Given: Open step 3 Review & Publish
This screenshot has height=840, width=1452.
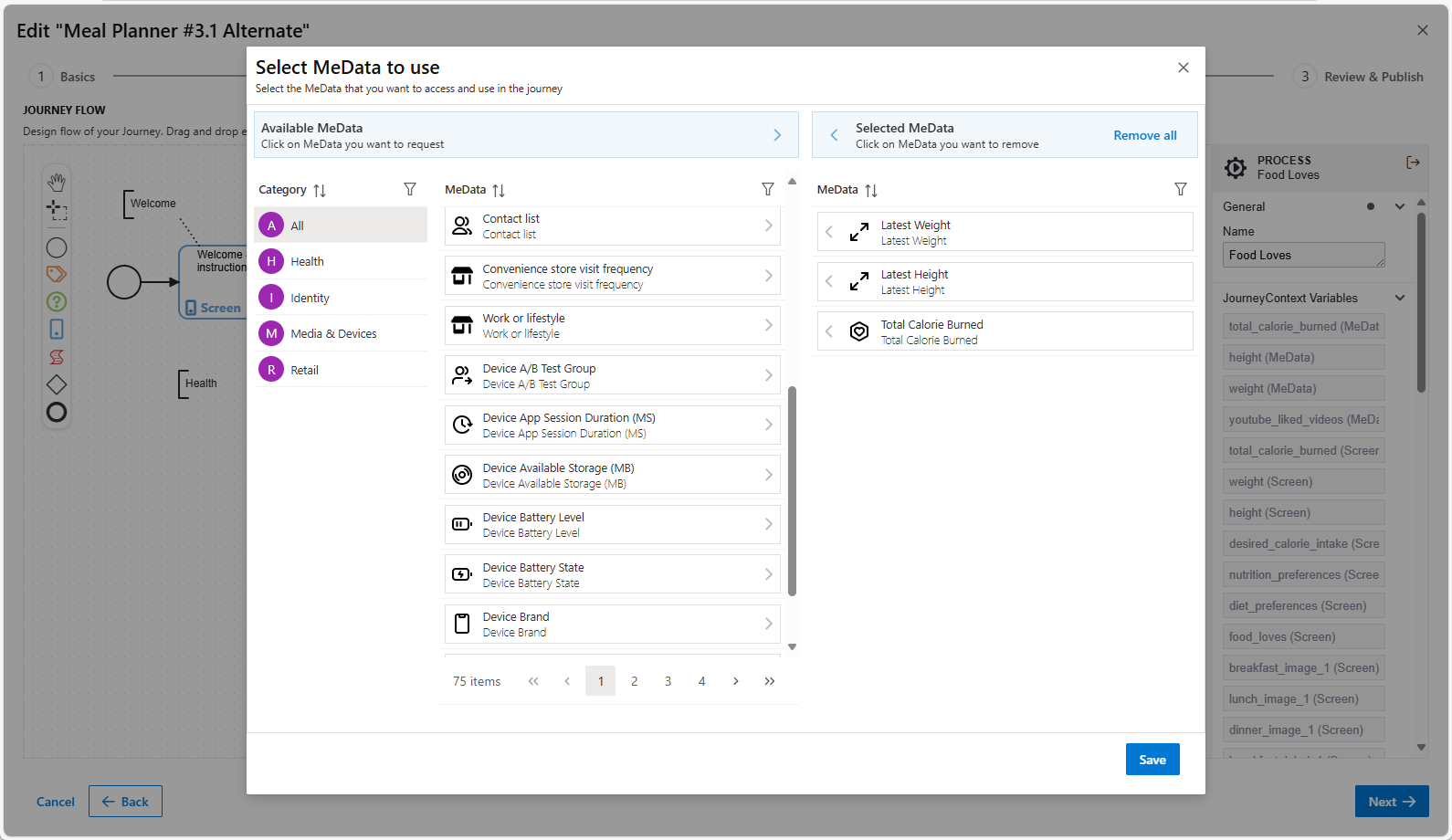Looking at the screenshot, I should point(1359,77).
